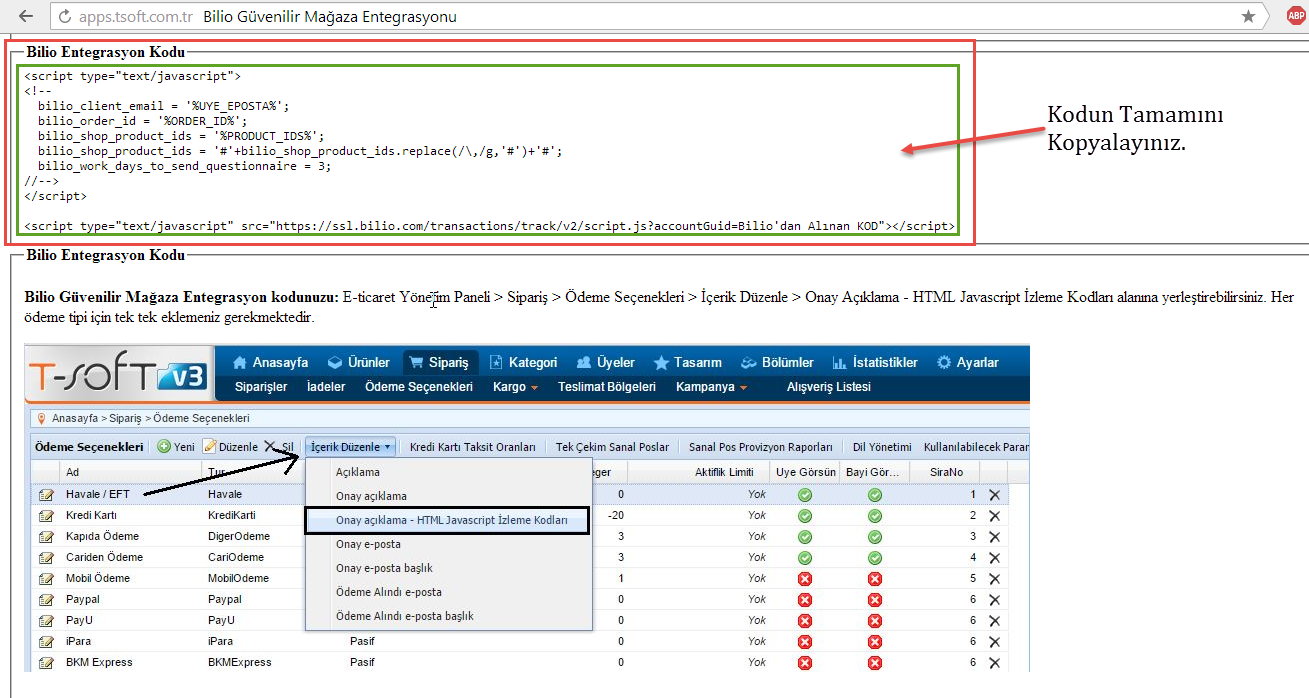
Task: Click the location pin icon in the breadcrumb
Action: [x=41, y=419]
